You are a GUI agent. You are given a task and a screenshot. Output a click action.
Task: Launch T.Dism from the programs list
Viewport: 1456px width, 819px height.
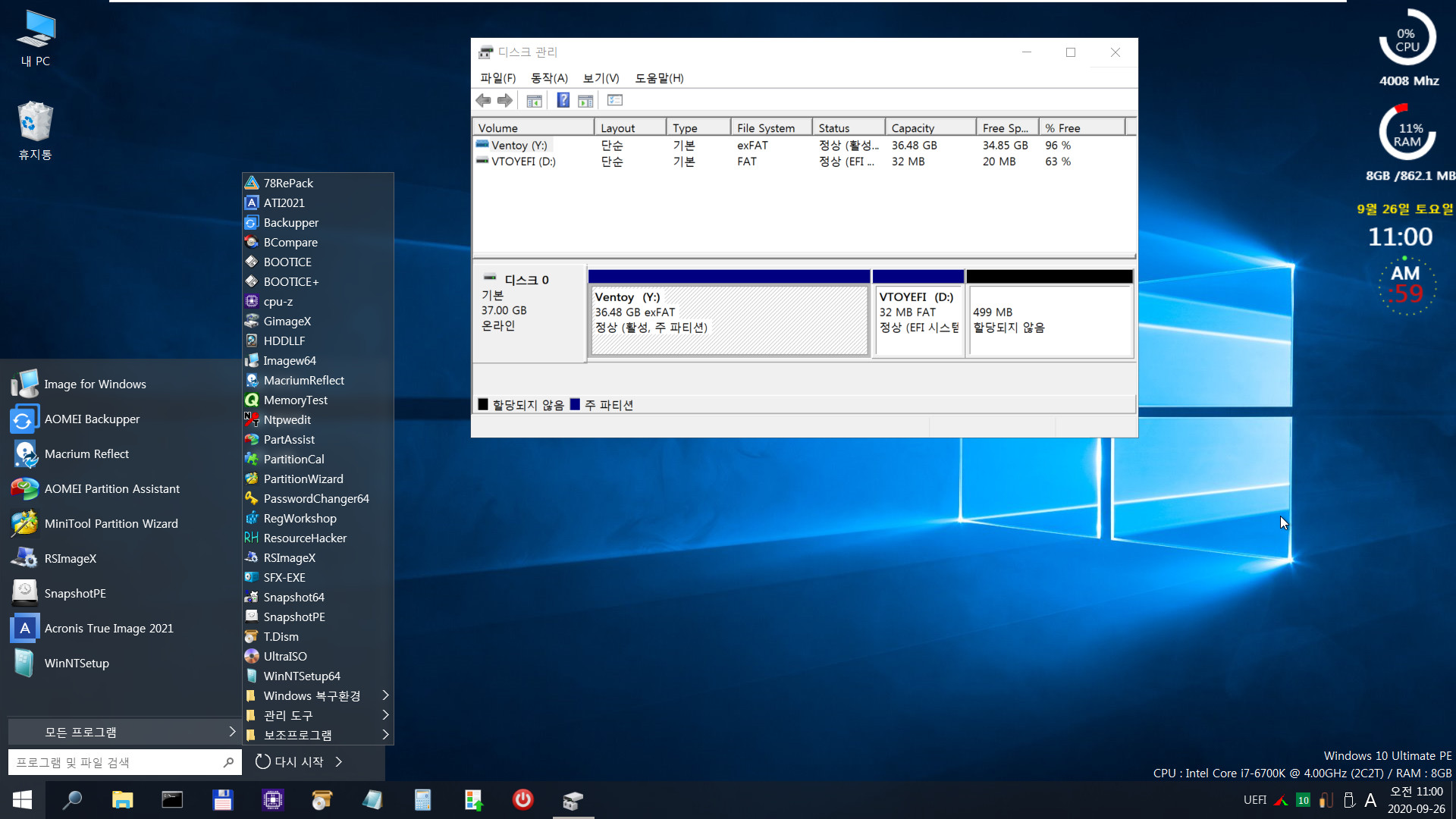(318, 636)
